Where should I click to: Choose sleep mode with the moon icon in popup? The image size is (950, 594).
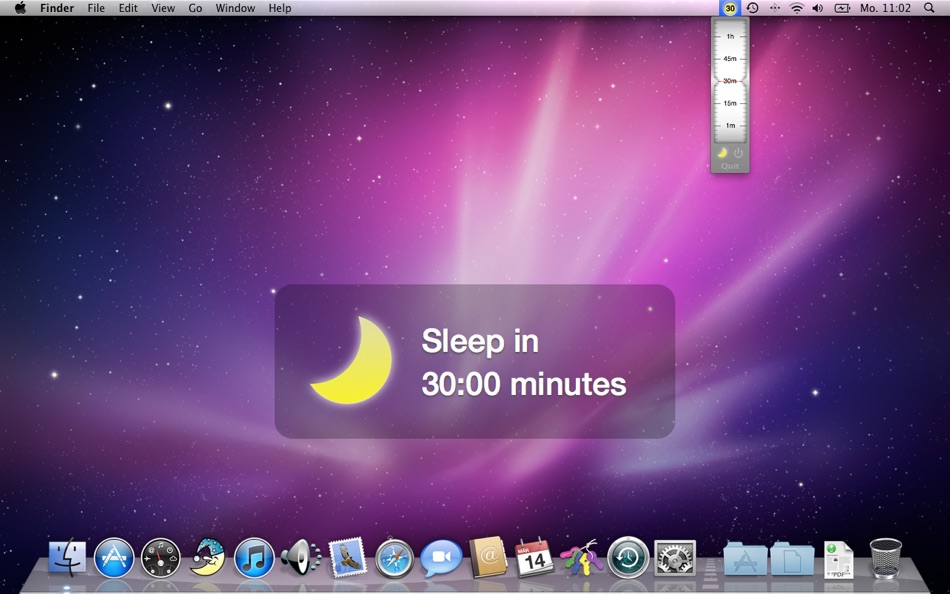[x=722, y=153]
